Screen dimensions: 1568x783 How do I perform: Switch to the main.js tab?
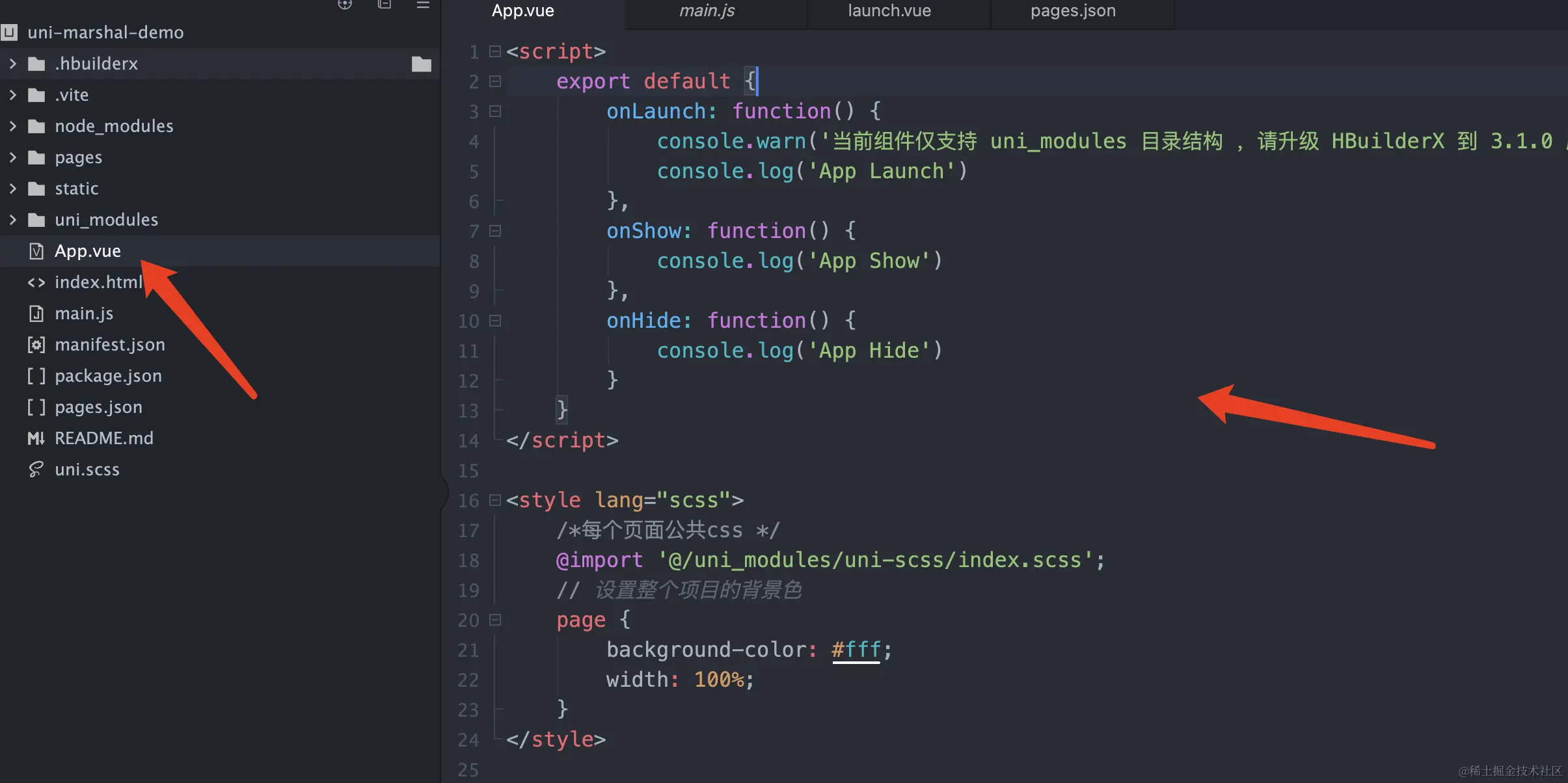click(707, 11)
